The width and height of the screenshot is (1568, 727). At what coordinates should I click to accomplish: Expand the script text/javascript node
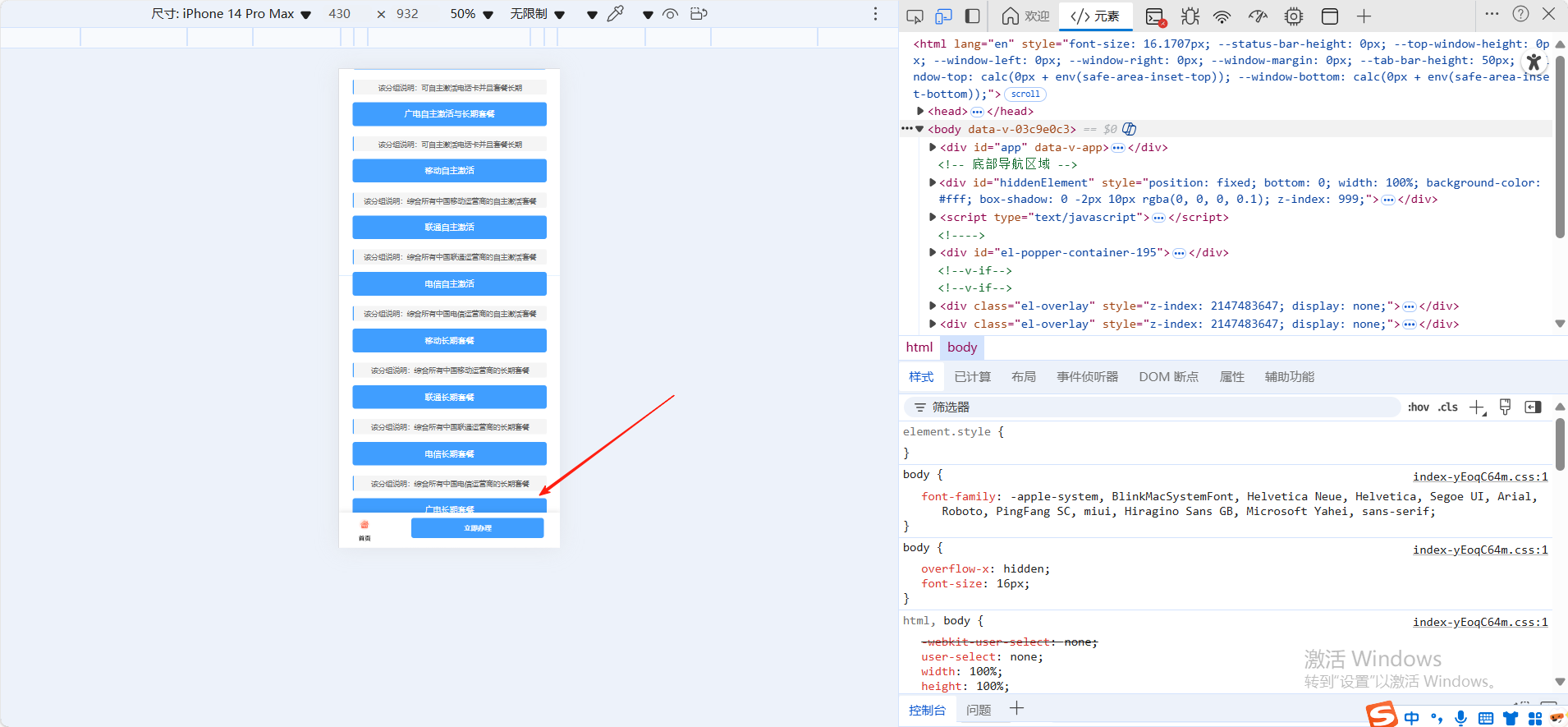tap(933, 217)
